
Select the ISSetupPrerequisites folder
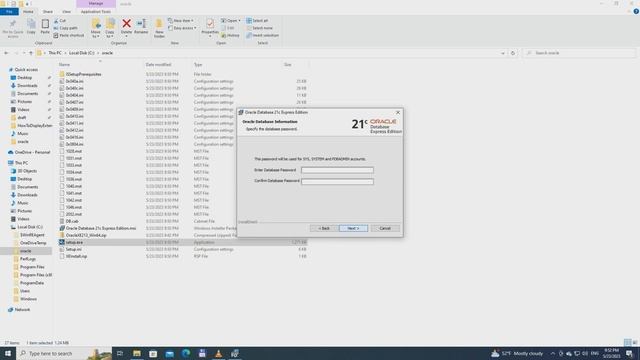(84, 74)
